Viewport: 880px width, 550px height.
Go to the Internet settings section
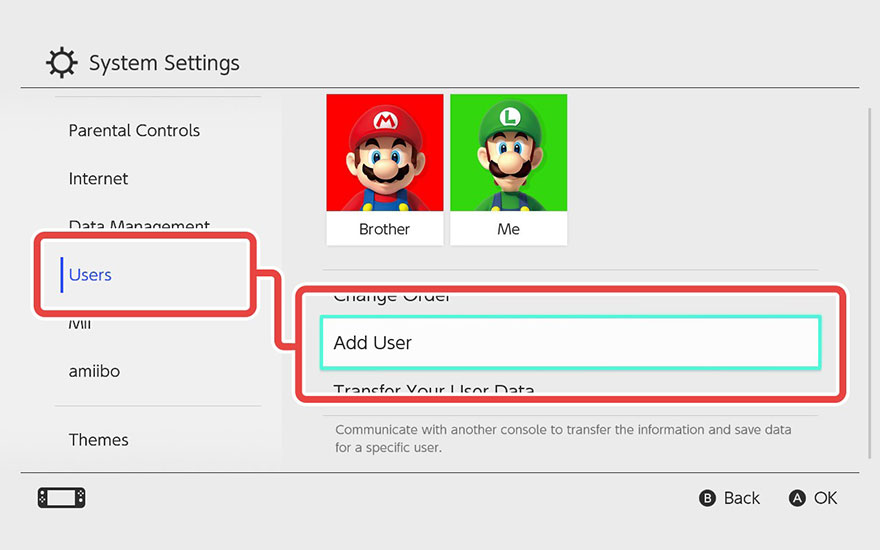click(x=98, y=179)
